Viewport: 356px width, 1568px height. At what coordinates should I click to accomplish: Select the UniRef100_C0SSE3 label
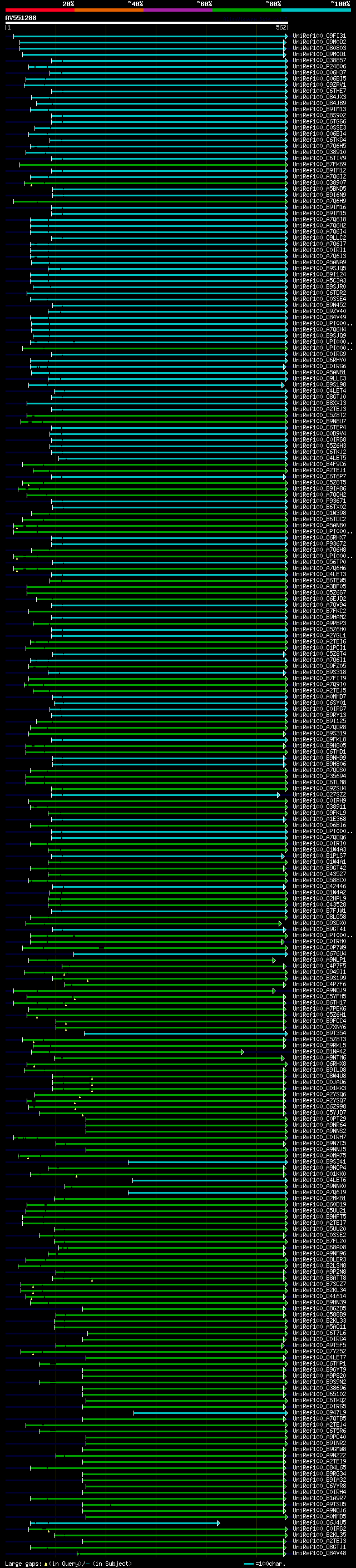(x=319, y=128)
